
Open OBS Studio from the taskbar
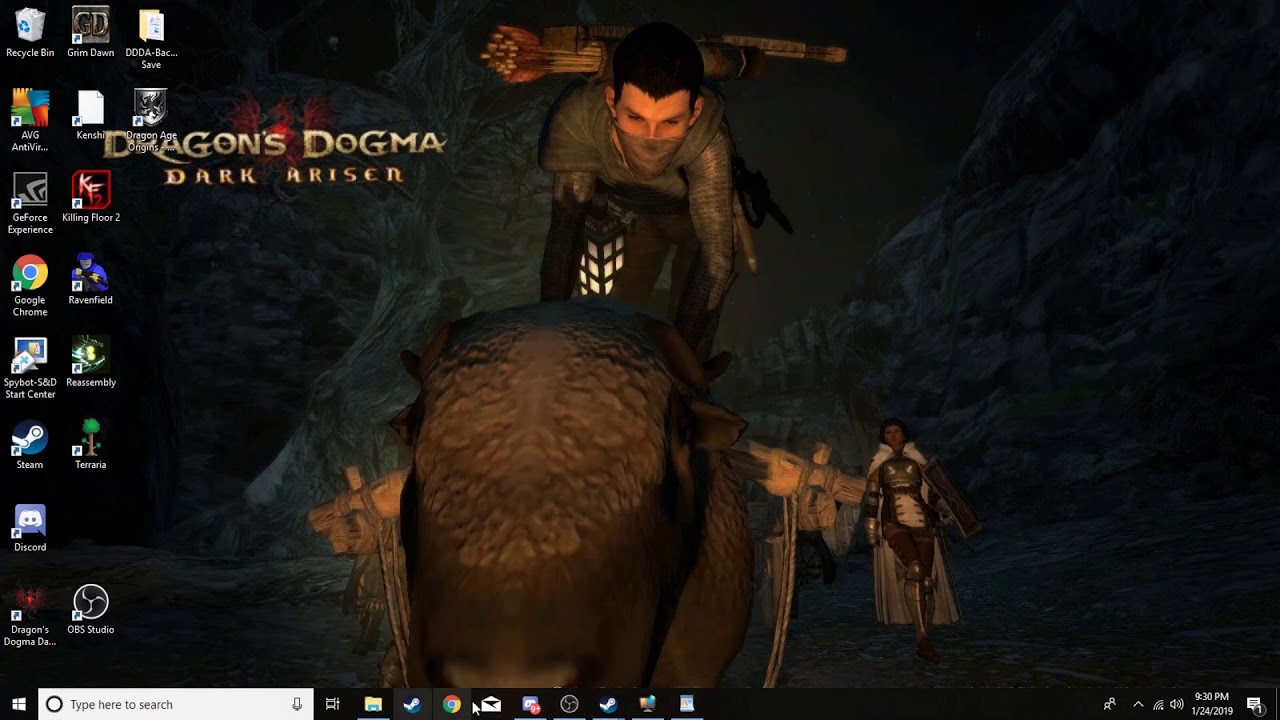569,704
